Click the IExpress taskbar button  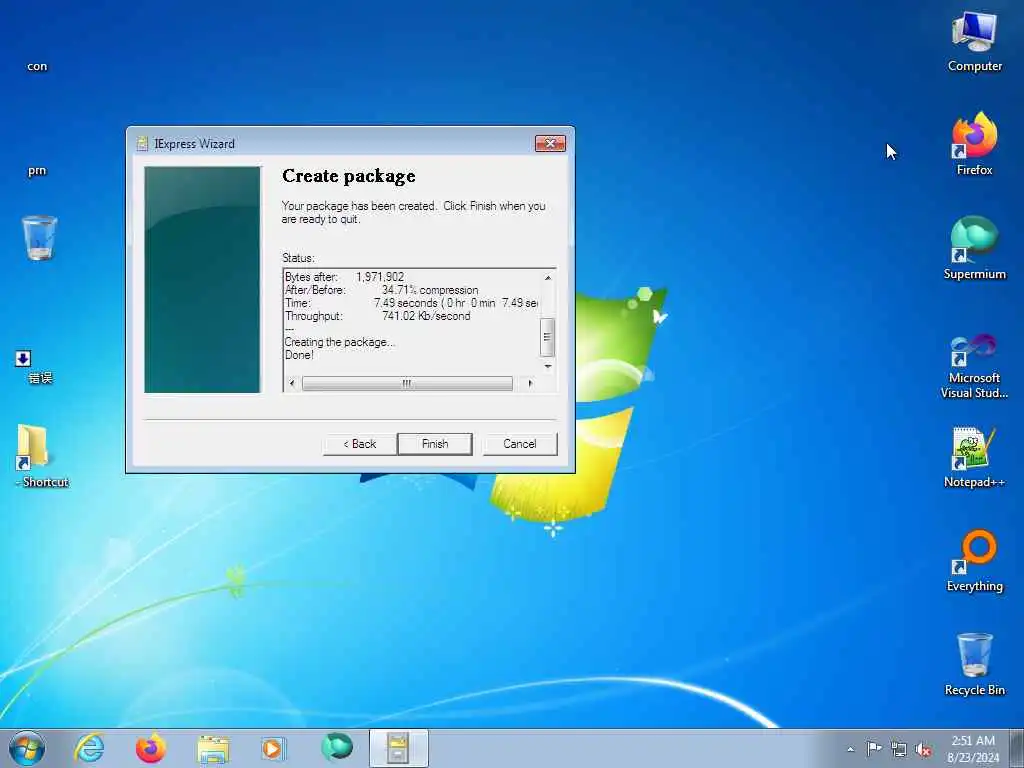[398, 748]
